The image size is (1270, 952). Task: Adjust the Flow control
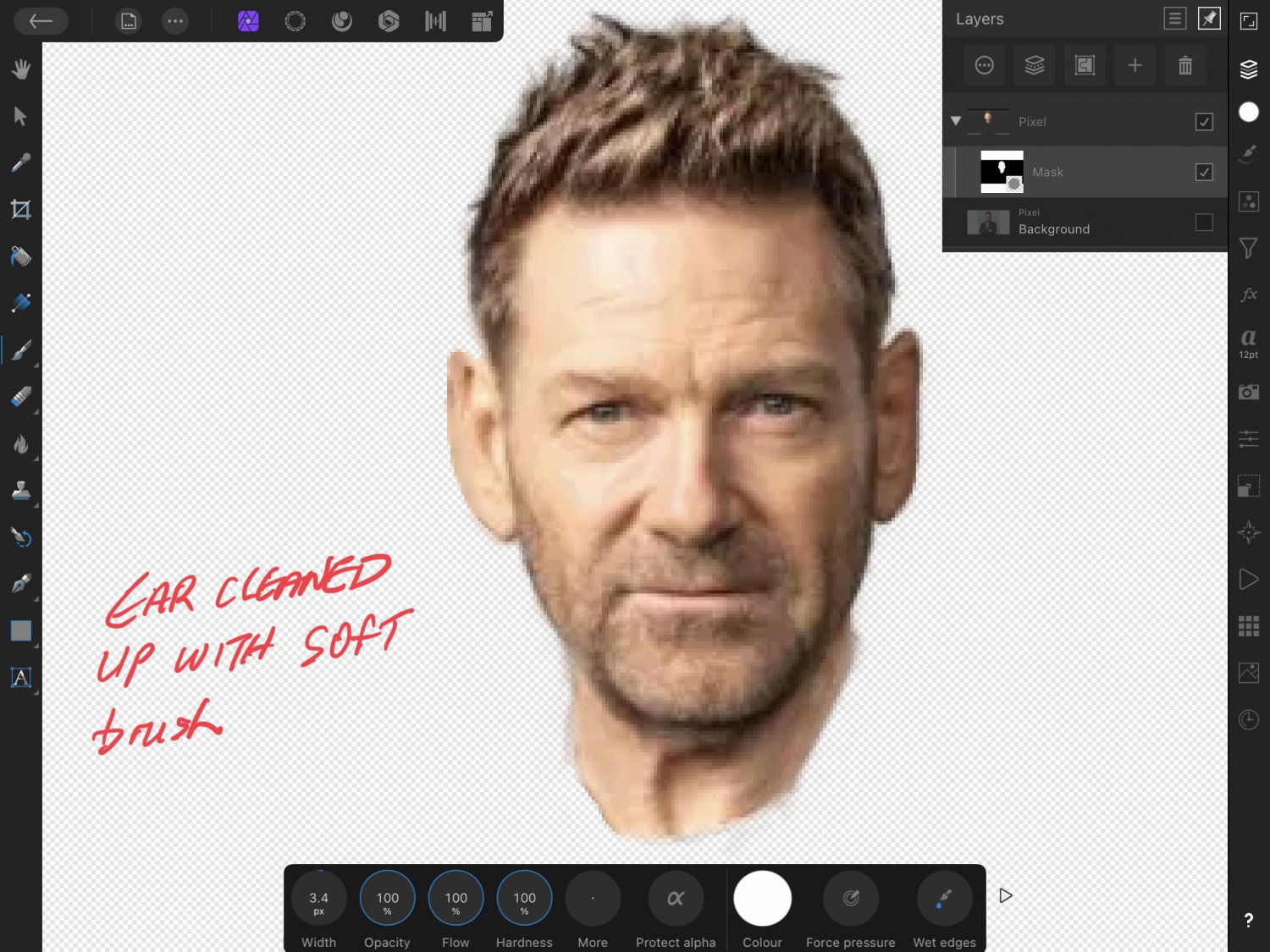coord(456,899)
